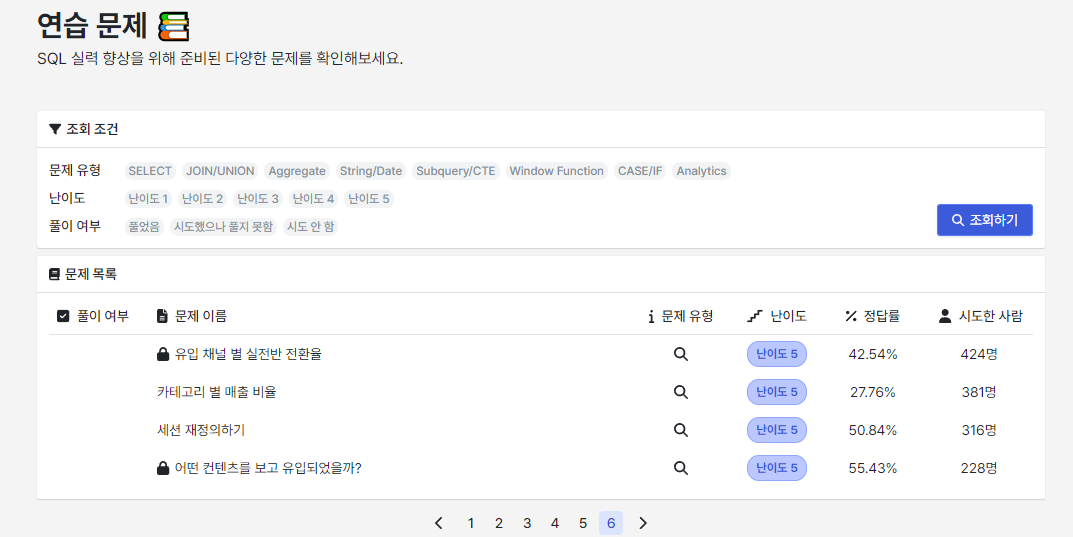1073x537 pixels.
Task: Toggle the Analytics filter chip
Action: 701,171
